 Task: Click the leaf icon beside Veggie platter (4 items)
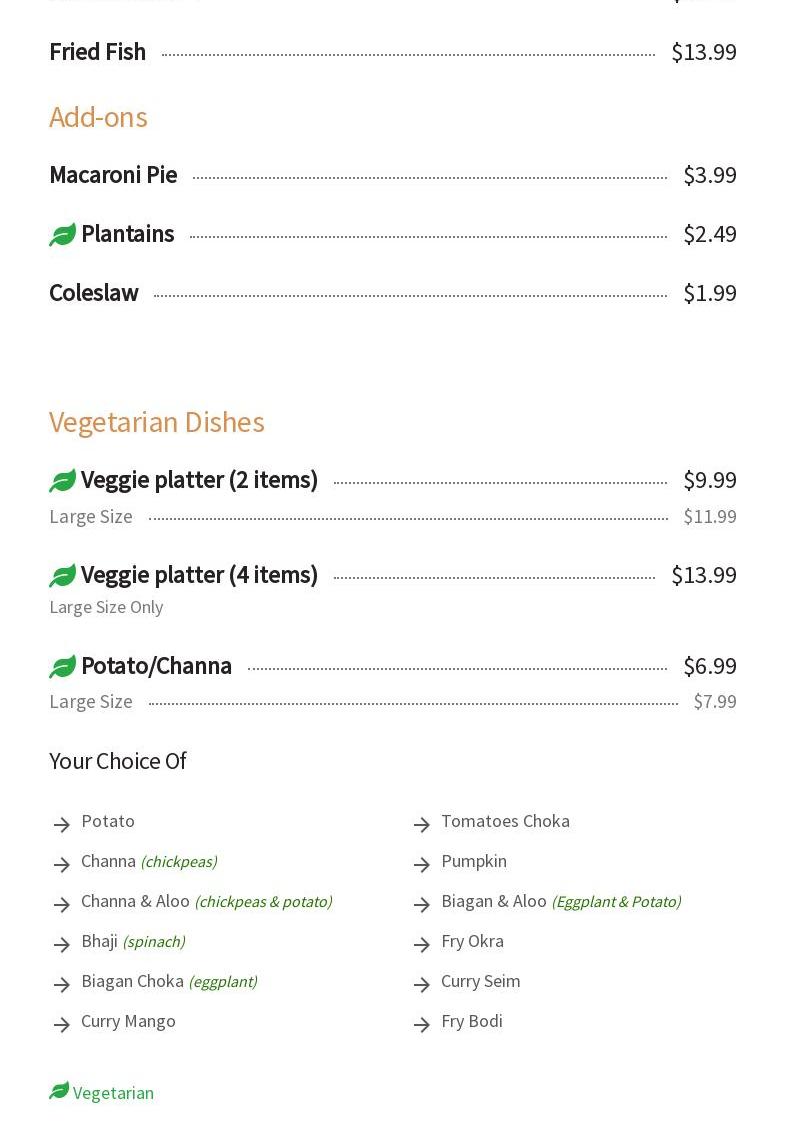(x=62, y=576)
